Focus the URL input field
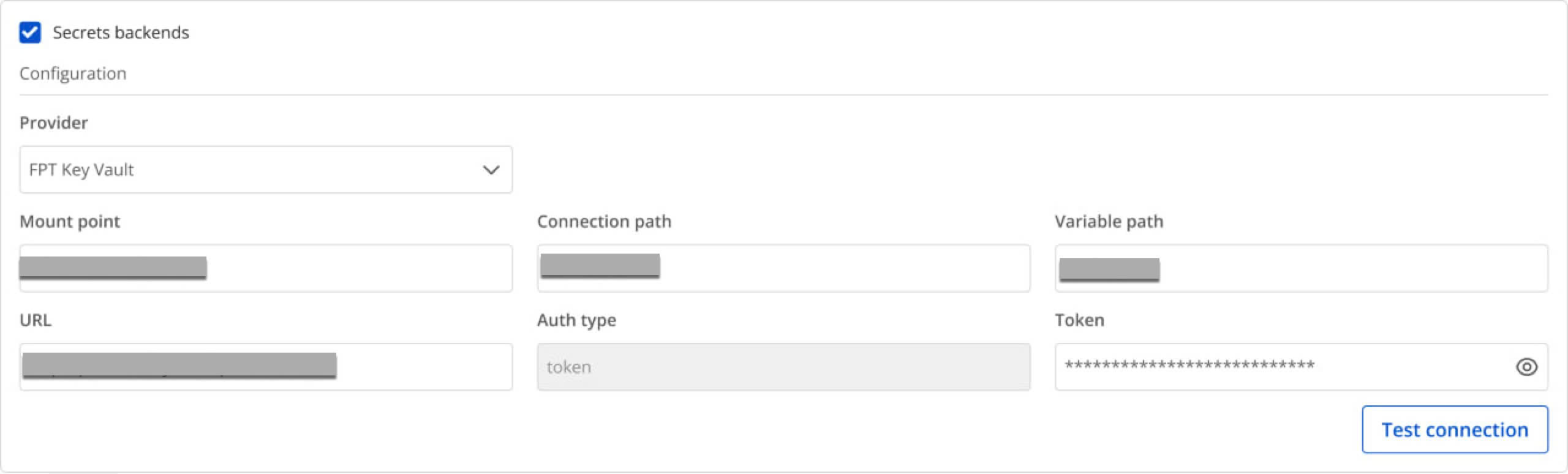 266,367
